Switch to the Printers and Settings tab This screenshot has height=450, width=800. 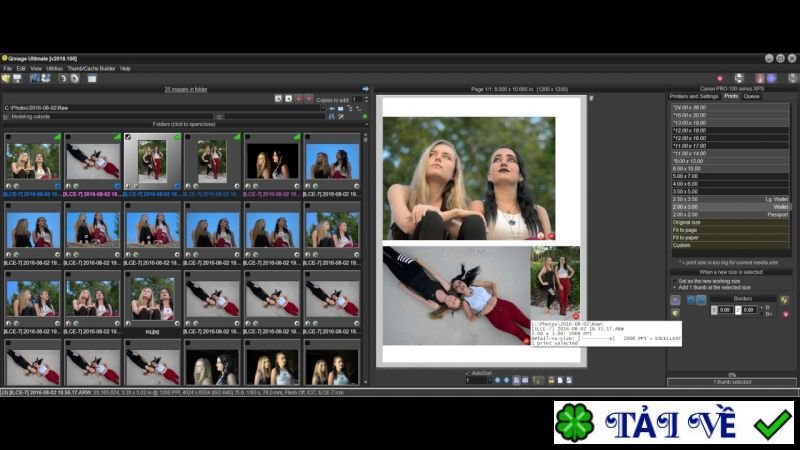693,96
